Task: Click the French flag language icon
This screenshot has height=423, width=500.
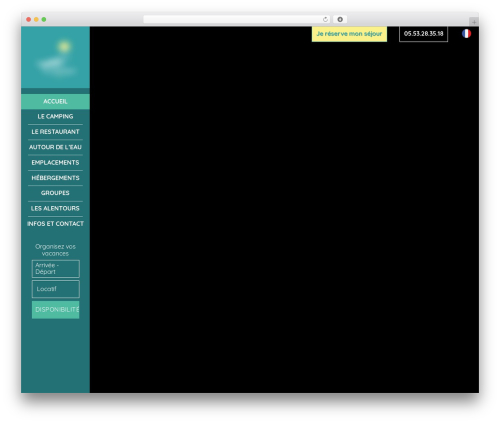Action: pyautogui.click(x=466, y=34)
